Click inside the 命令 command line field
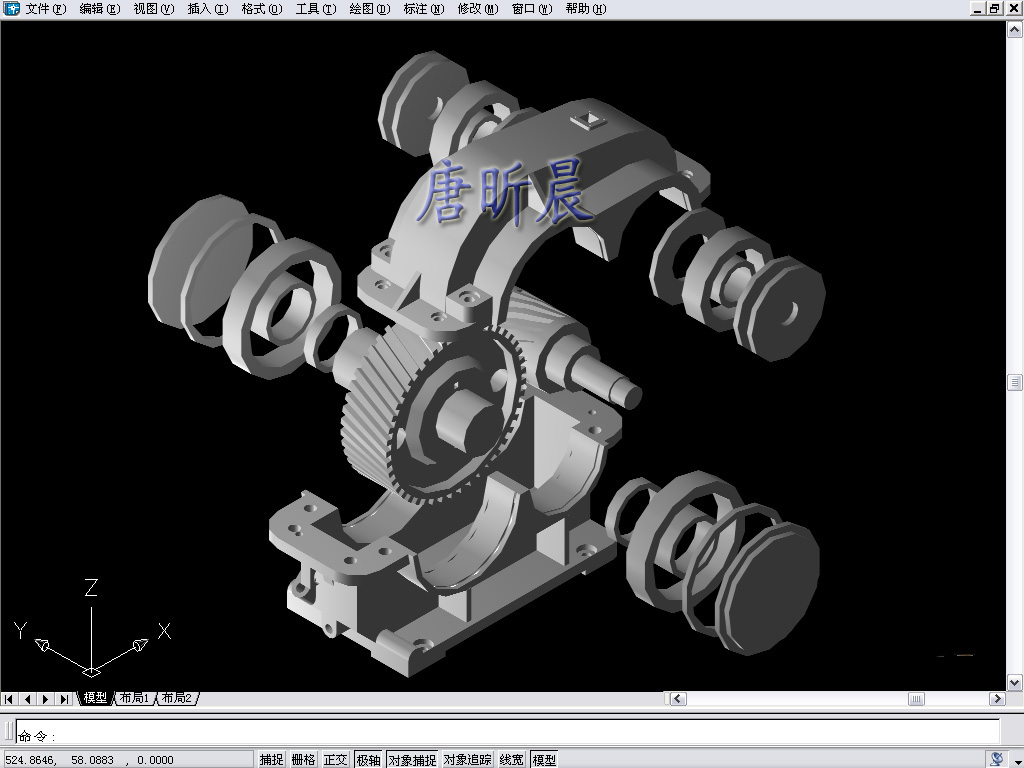Image resolution: width=1024 pixels, height=768 pixels. tap(507, 732)
